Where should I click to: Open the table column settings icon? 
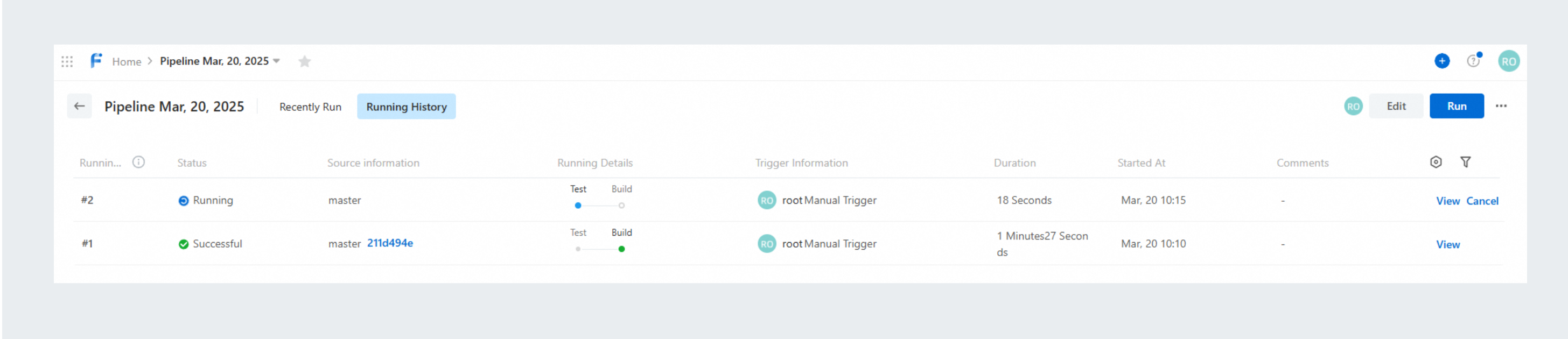click(x=1436, y=162)
